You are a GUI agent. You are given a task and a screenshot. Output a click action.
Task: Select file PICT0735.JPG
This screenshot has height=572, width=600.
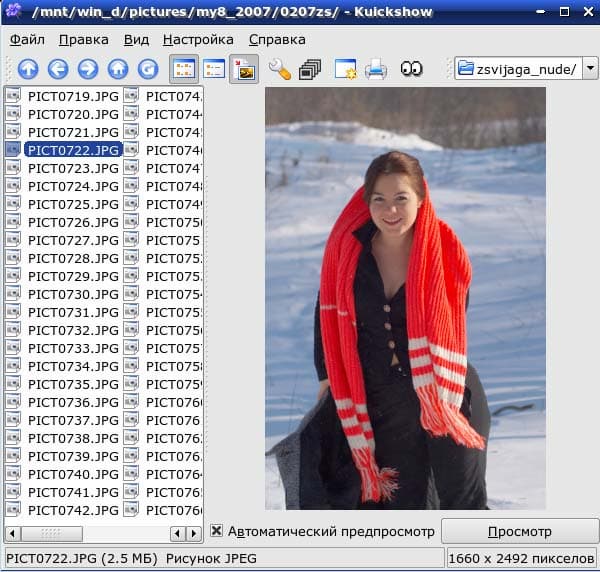[73, 384]
